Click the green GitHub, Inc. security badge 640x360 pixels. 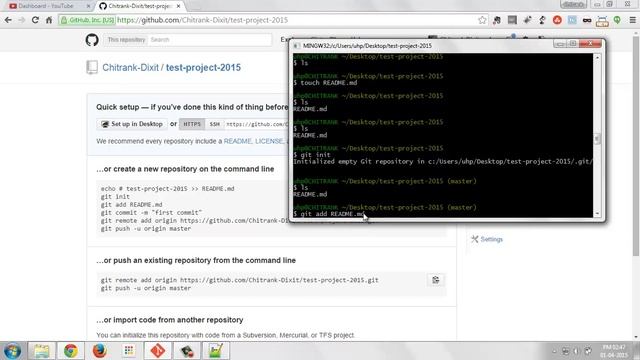click(87, 20)
